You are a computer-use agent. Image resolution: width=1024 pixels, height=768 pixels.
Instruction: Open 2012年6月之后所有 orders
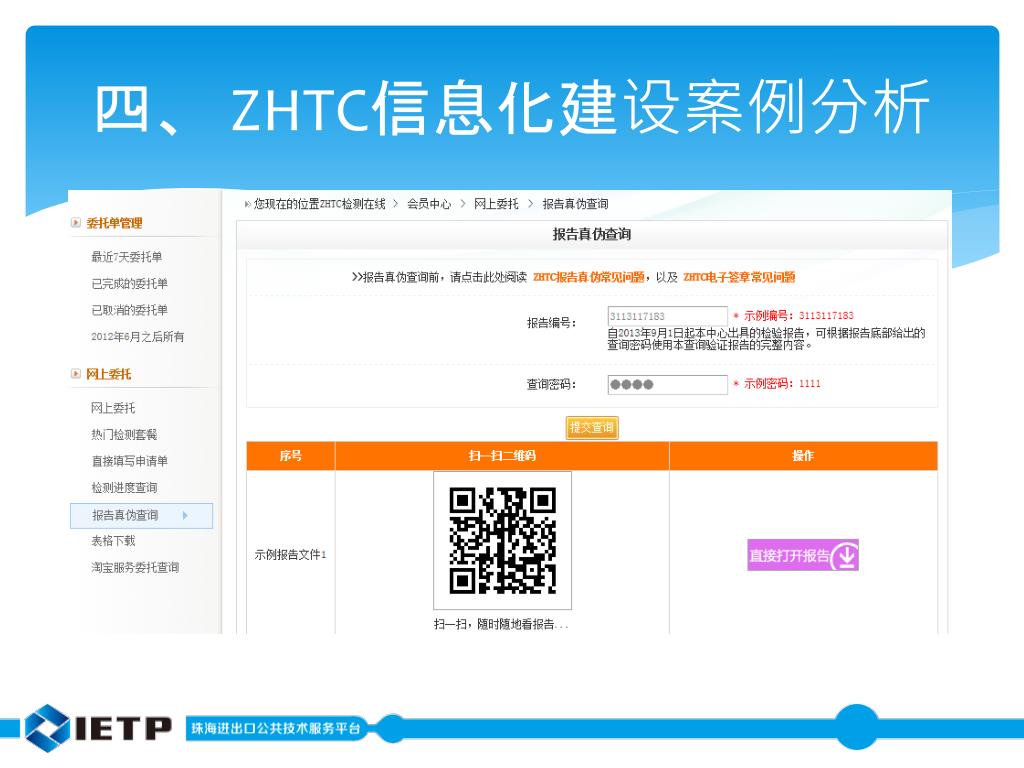(137, 337)
